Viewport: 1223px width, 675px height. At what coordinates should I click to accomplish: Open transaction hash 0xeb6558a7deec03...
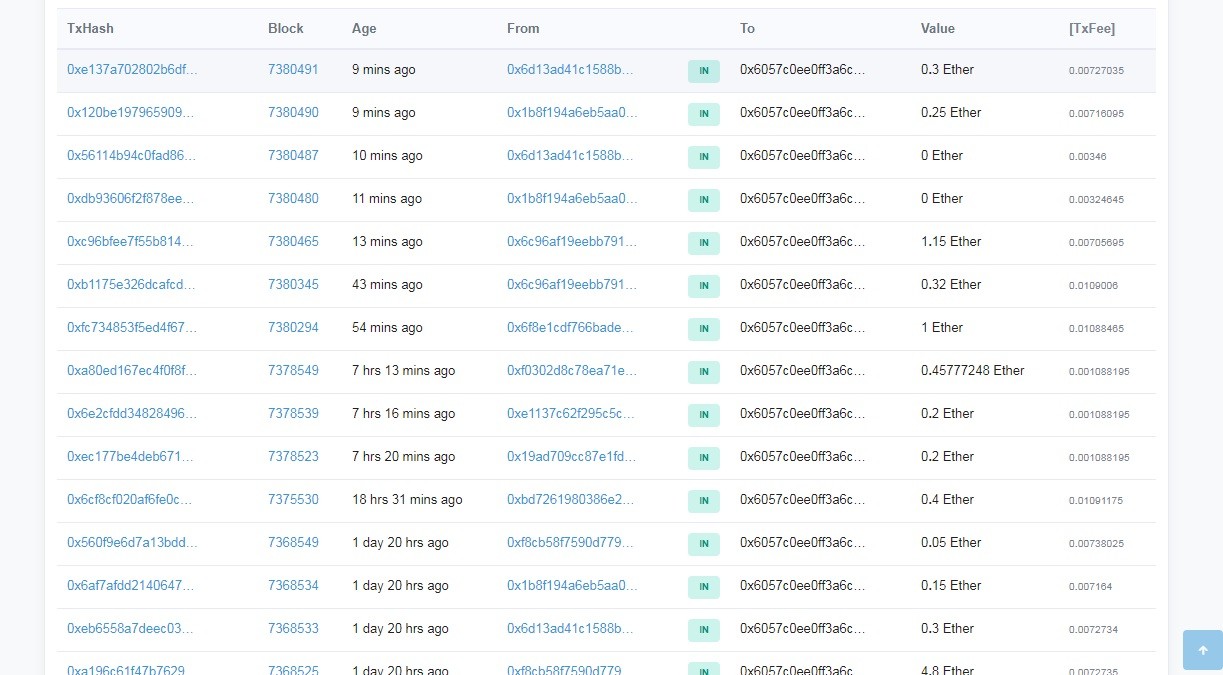[130, 629]
